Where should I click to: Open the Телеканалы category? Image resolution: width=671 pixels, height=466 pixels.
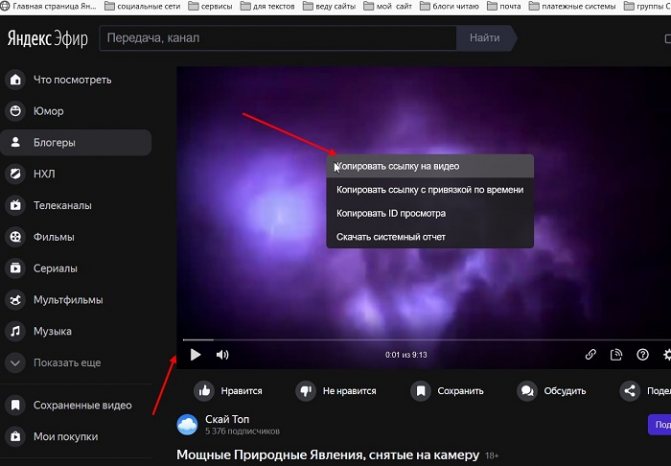[x=62, y=205]
